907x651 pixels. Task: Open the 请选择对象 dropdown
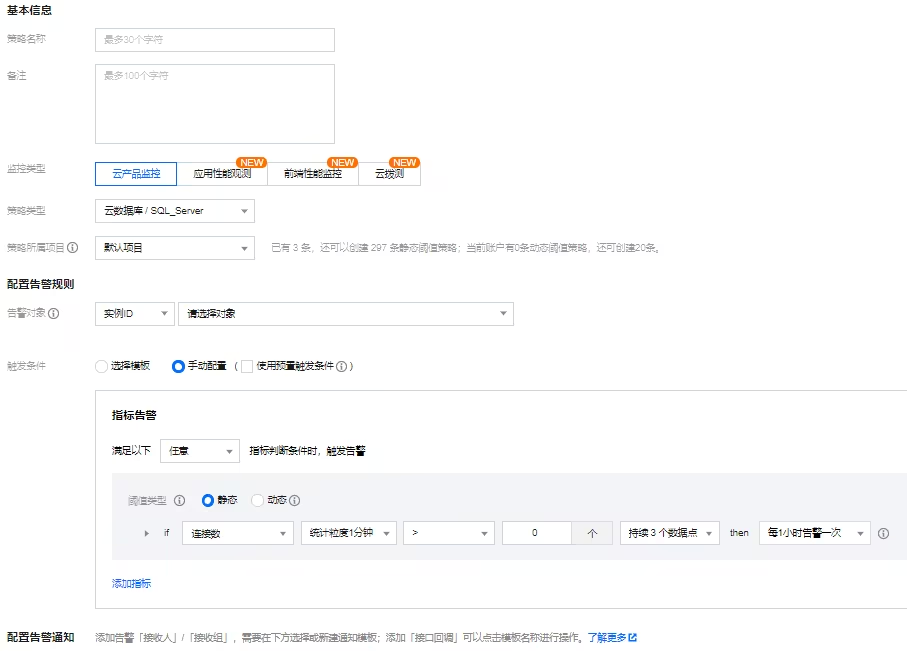point(345,314)
